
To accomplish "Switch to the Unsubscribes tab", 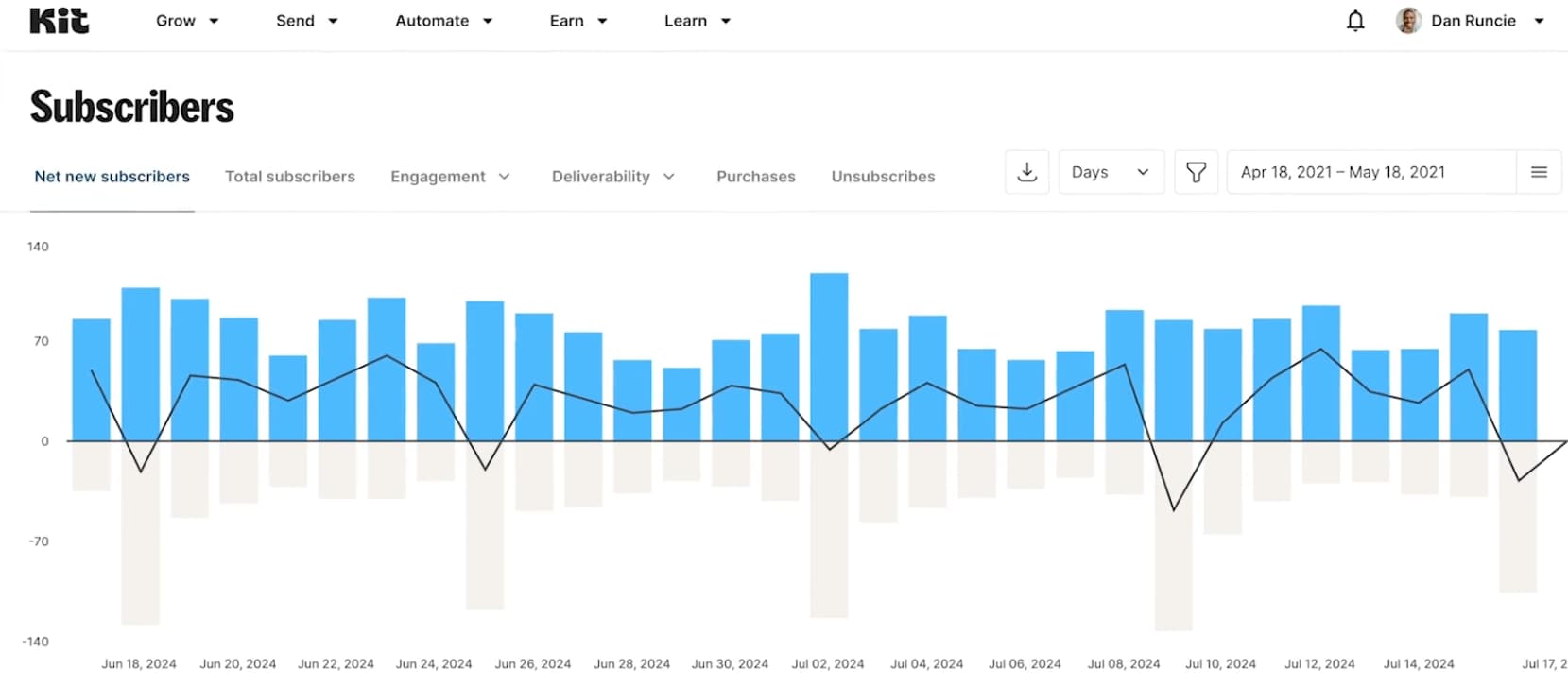I will [883, 177].
